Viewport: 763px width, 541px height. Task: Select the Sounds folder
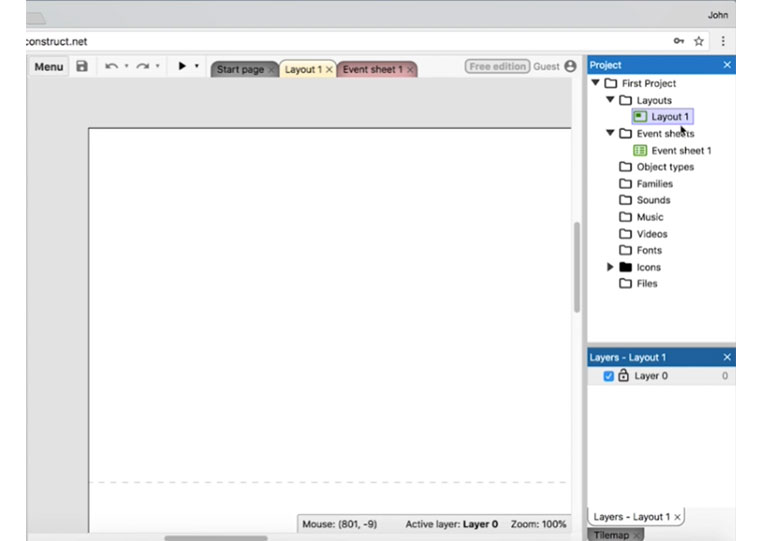[x=653, y=200]
